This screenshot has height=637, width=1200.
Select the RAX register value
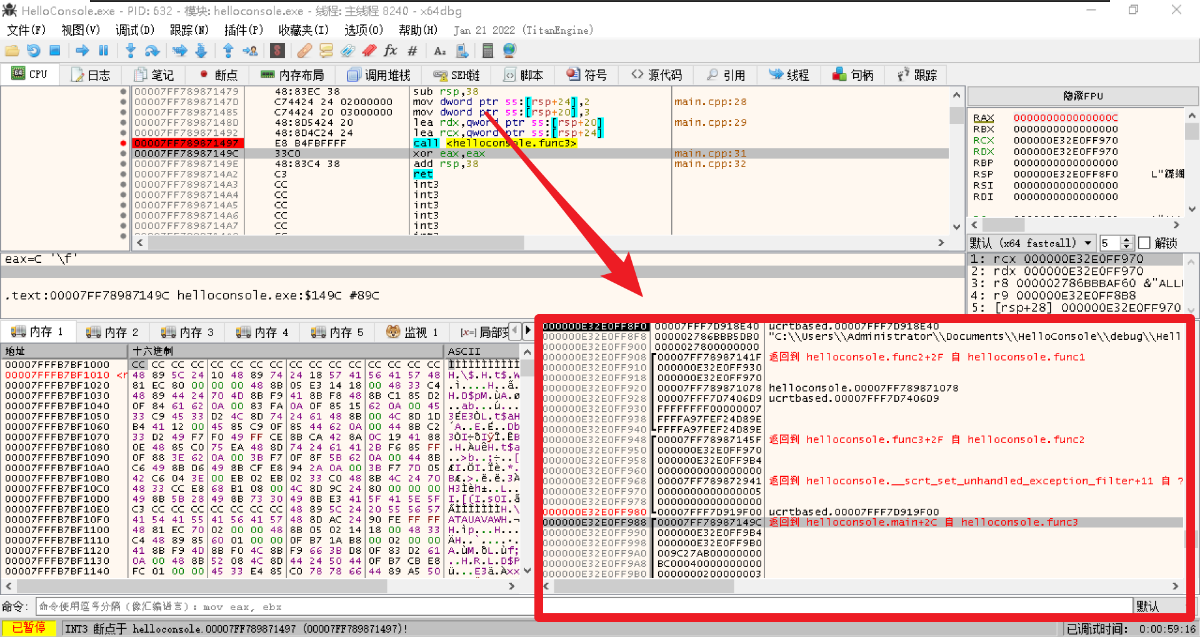(x=1066, y=118)
